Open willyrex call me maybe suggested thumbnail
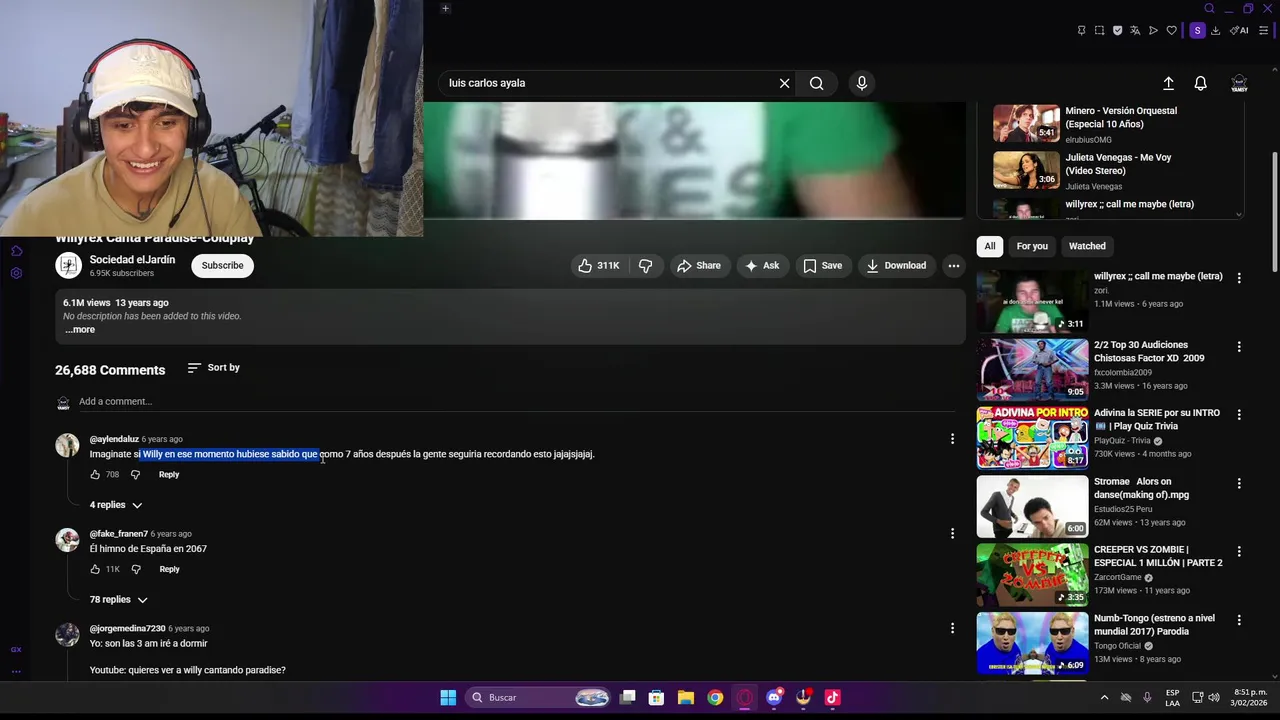 [1032, 301]
